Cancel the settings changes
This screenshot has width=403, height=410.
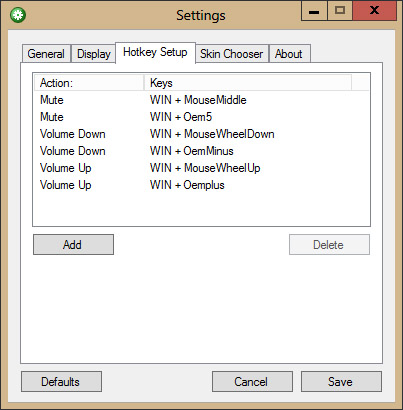252,382
